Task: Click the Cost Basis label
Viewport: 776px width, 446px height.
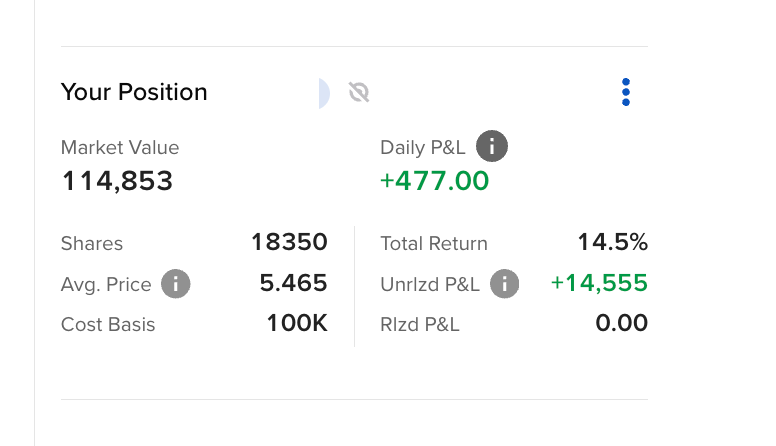Action: pyautogui.click(x=108, y=325)
